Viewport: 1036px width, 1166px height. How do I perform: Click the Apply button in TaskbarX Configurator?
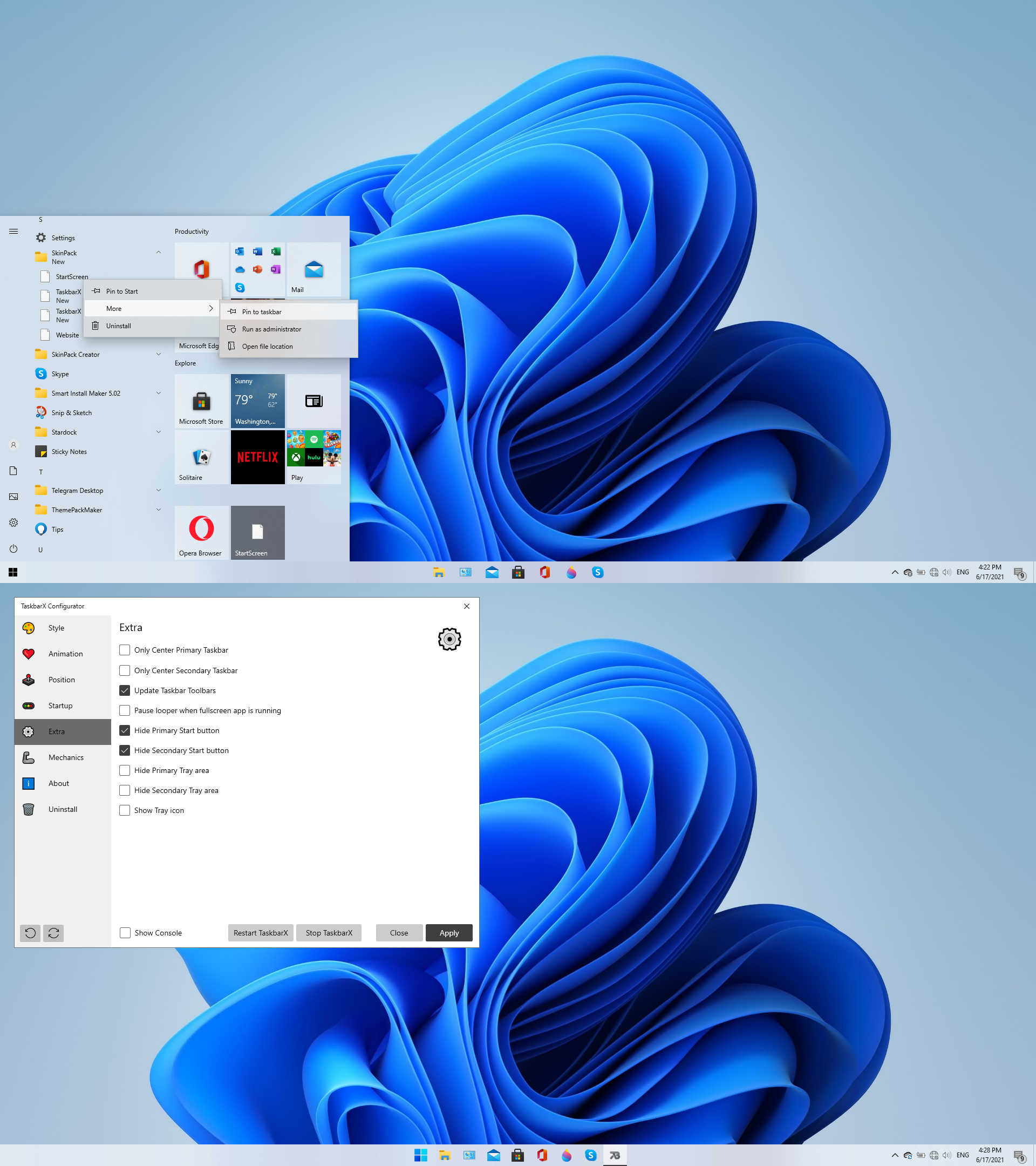pos(449,932)
